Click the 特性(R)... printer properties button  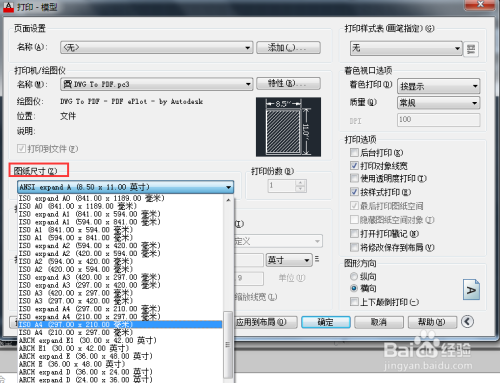pos(288,83)
